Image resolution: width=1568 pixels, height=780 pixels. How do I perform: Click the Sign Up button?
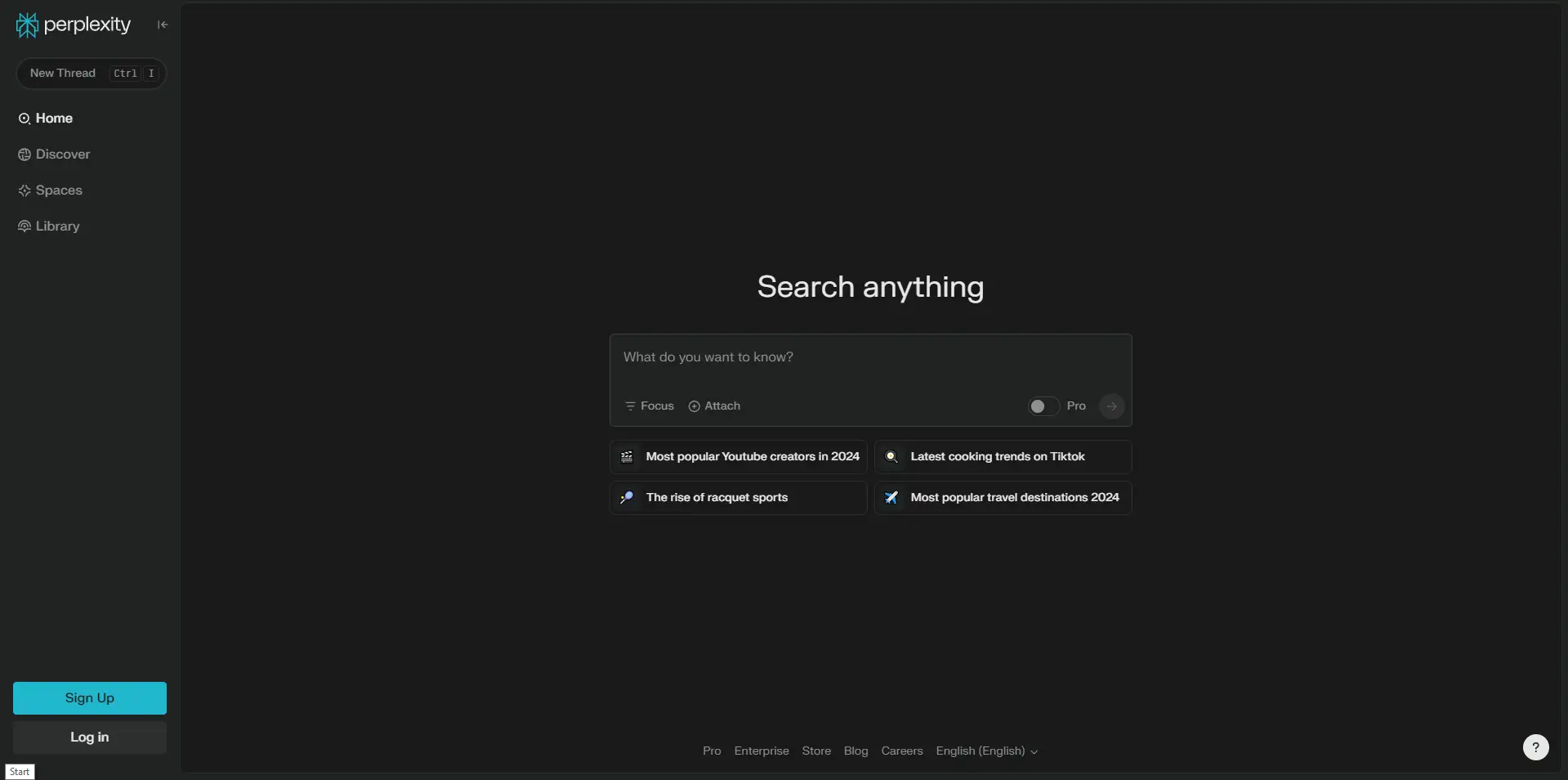point(90,698)
